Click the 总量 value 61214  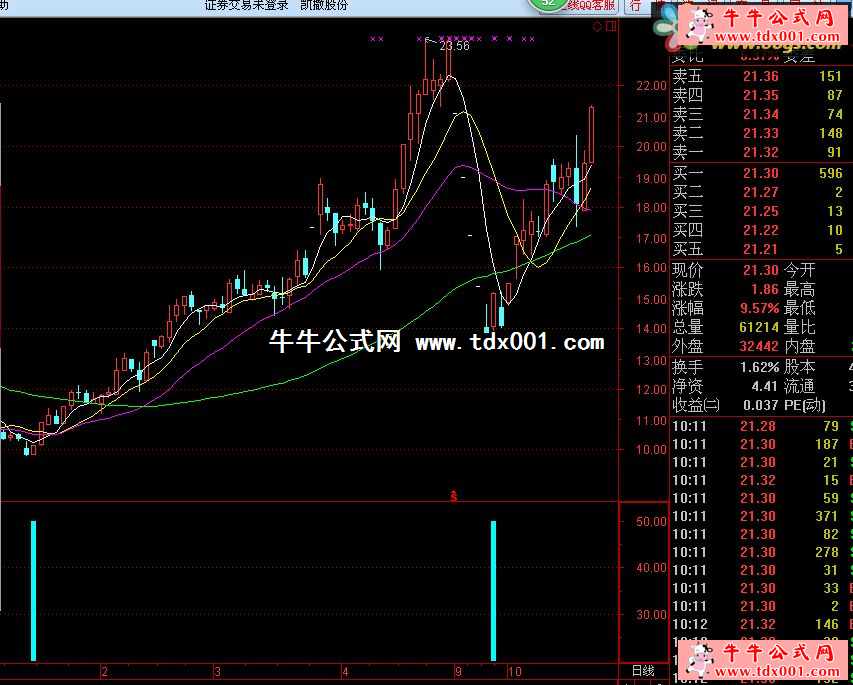759,327
